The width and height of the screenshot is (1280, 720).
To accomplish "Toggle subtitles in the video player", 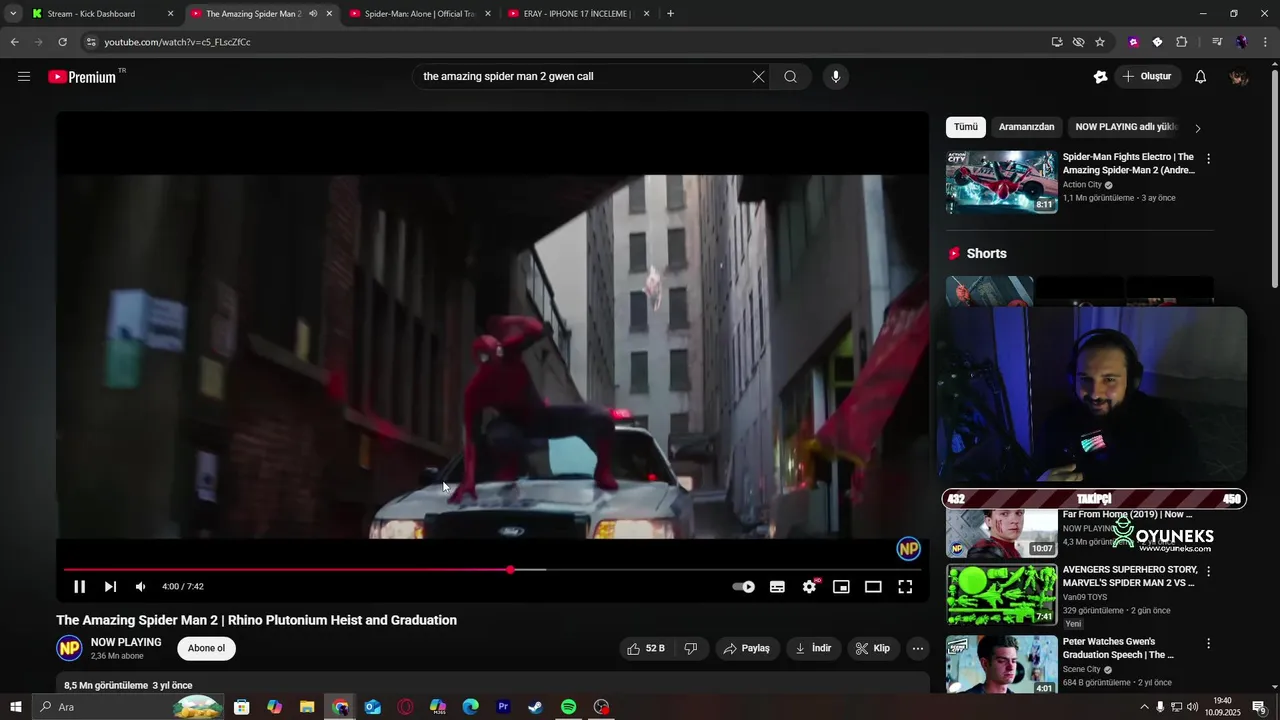I will click(x=777, y=587).
